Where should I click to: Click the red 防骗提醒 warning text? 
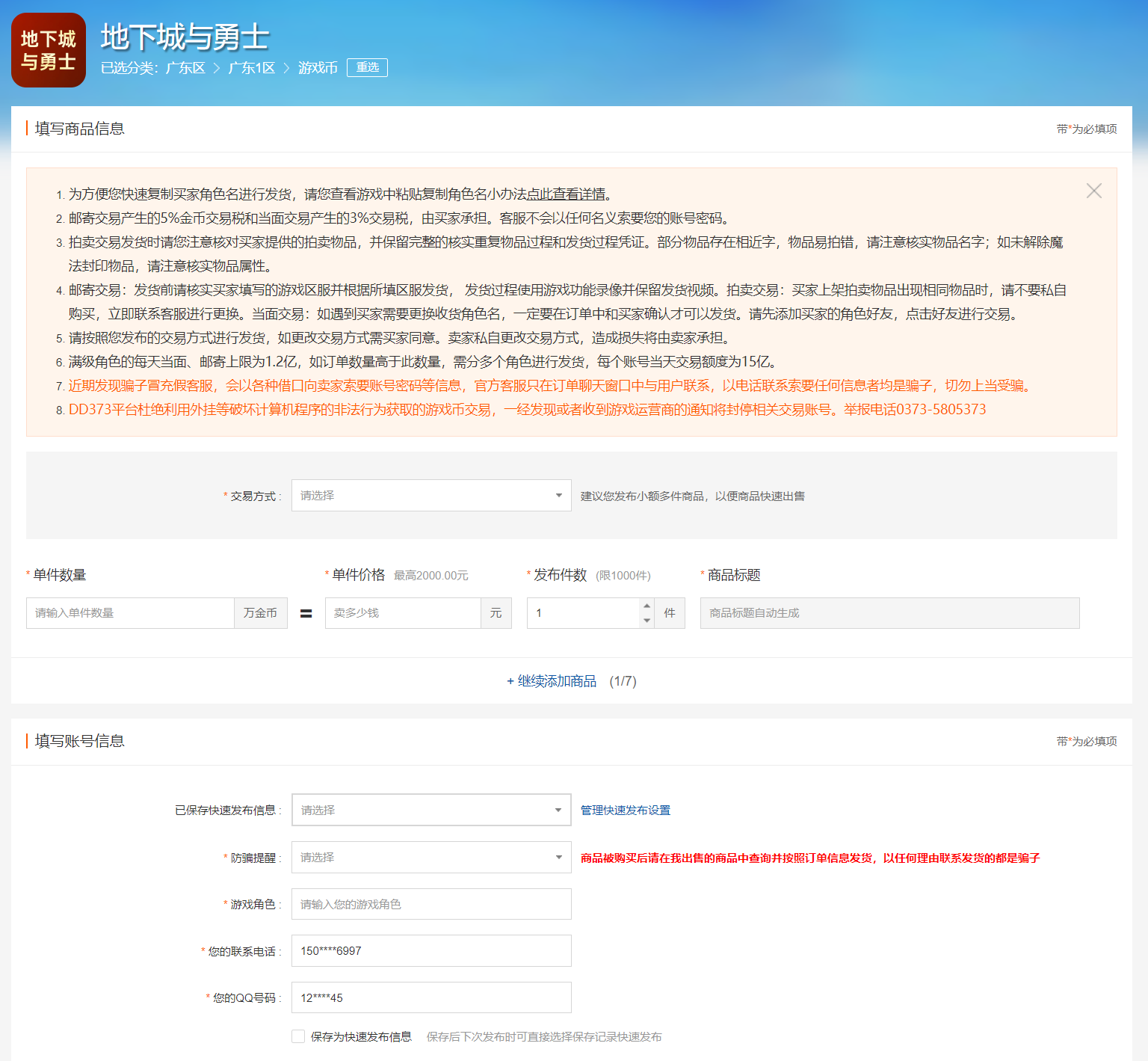point(810,858)
